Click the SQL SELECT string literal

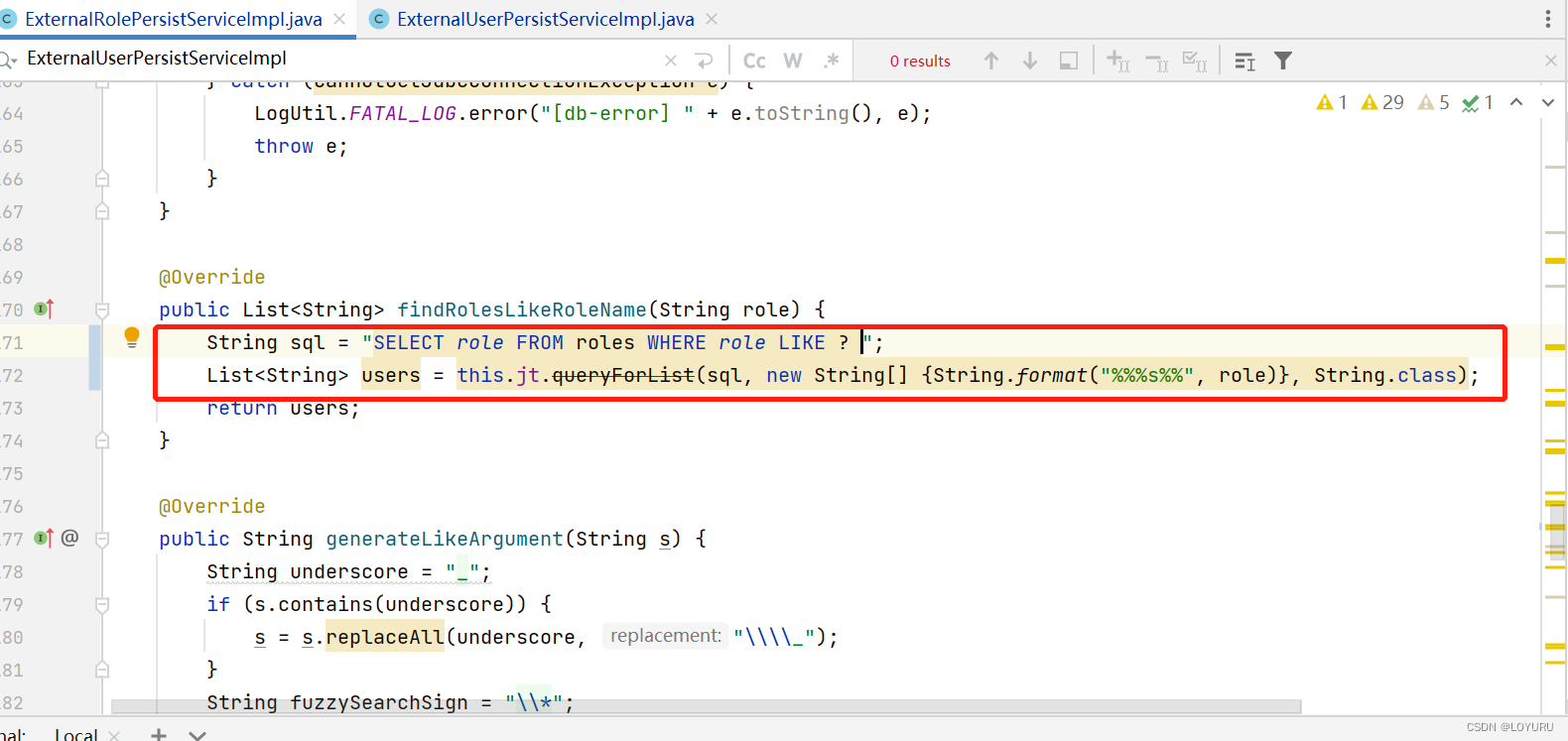coord(616,342)
